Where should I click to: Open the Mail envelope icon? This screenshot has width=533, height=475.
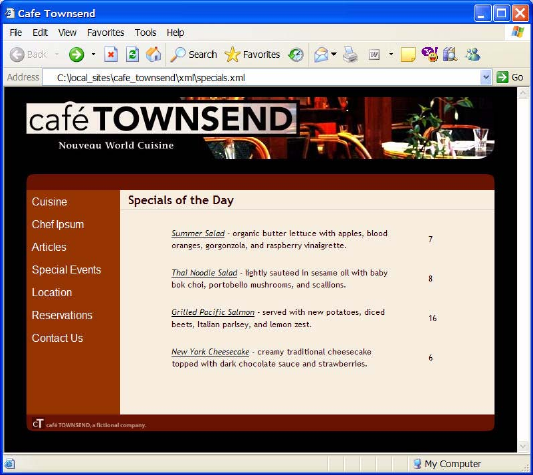[321, 54]
